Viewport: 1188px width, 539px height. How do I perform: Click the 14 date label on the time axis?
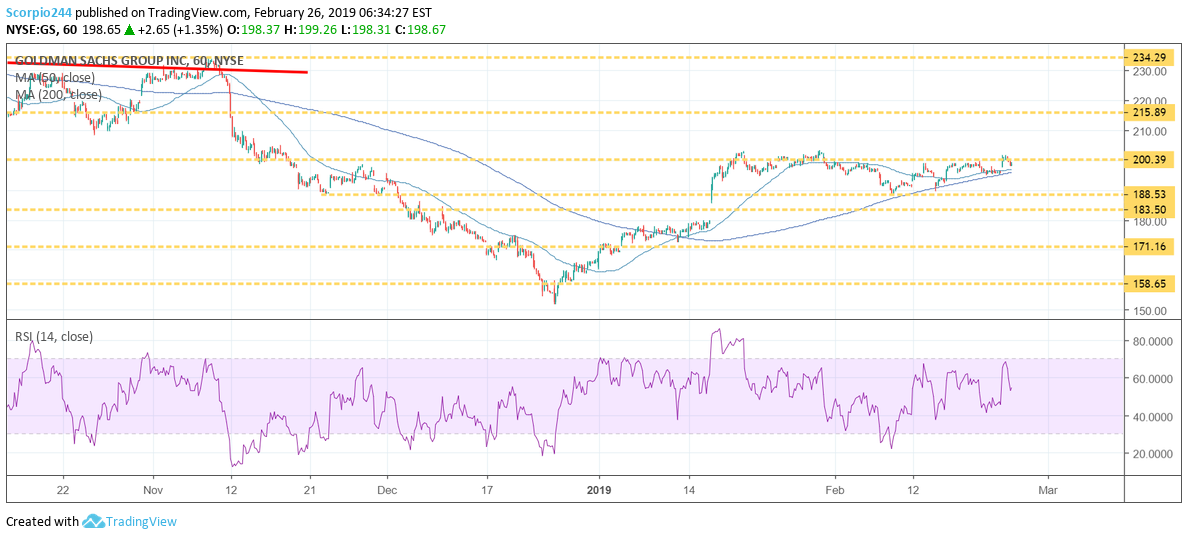pyautogui.click(x=689, y=489)
